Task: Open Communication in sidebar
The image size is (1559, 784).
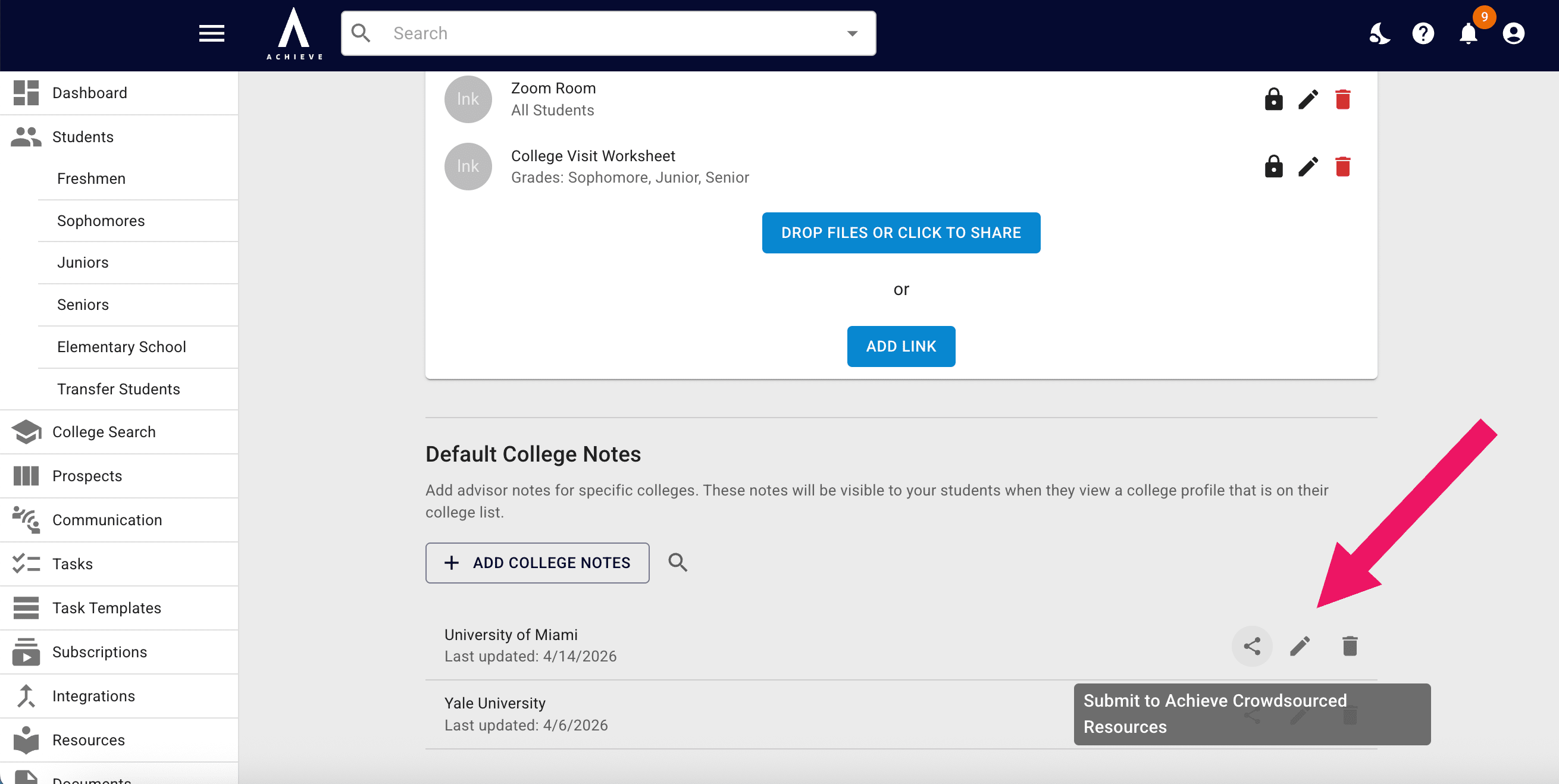Action: pos(119,520)
